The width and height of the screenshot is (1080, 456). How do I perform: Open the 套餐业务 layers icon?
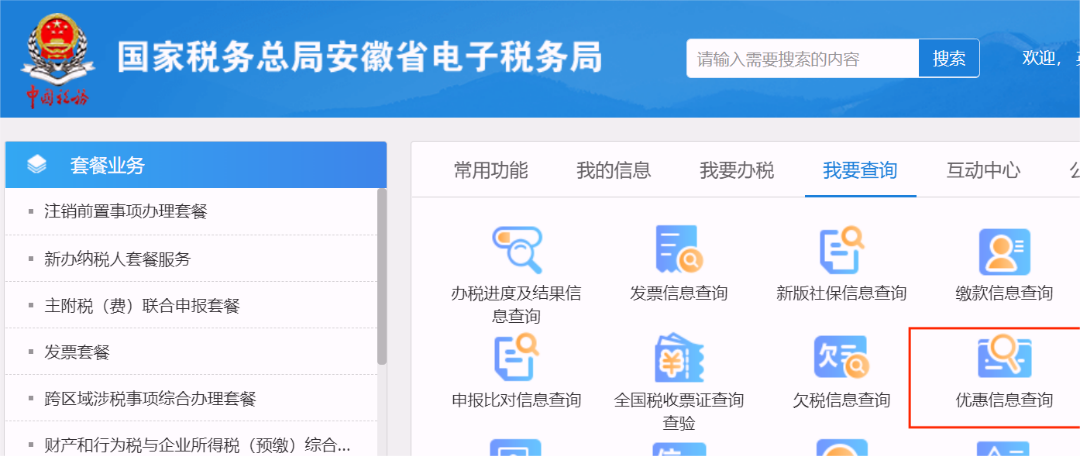coord(37,165)
